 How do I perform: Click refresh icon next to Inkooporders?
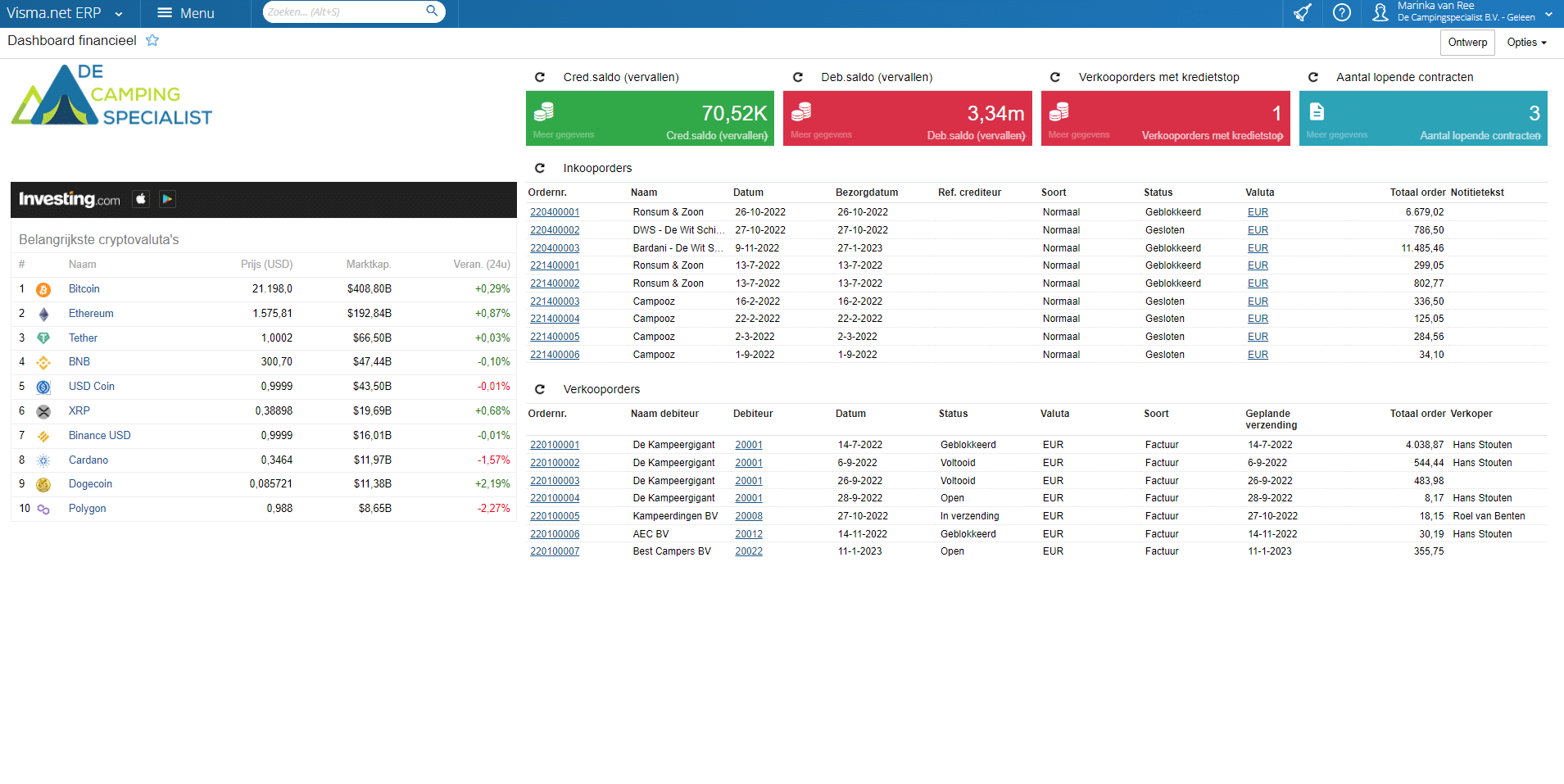(540, 168)
